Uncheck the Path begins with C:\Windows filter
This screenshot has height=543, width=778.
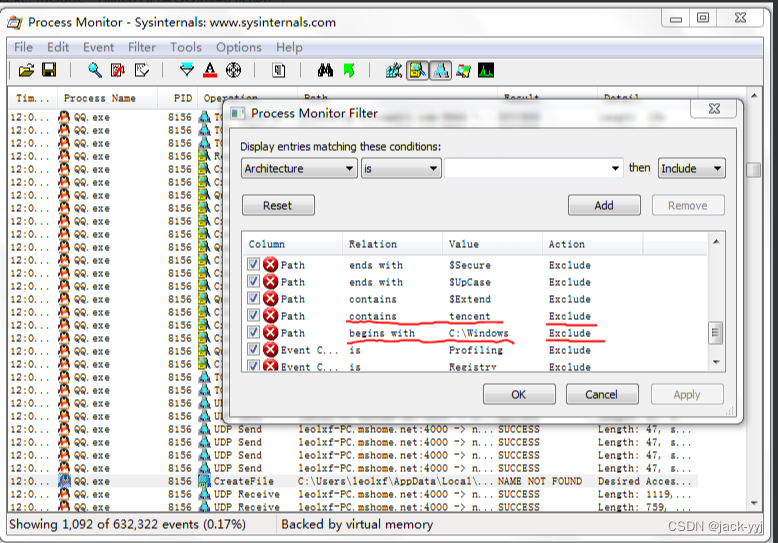[x=254, y=332]
